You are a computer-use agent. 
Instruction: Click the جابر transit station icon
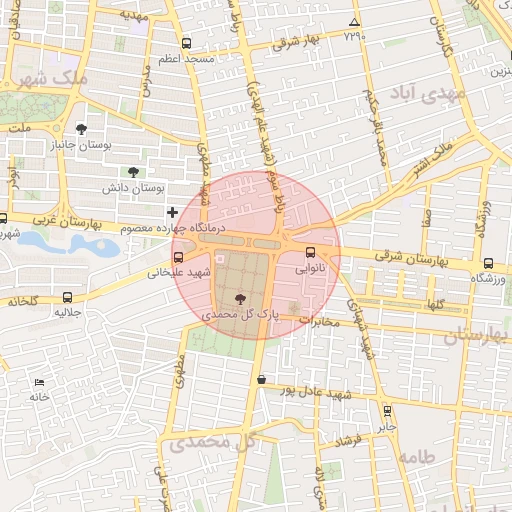(387, 411)
